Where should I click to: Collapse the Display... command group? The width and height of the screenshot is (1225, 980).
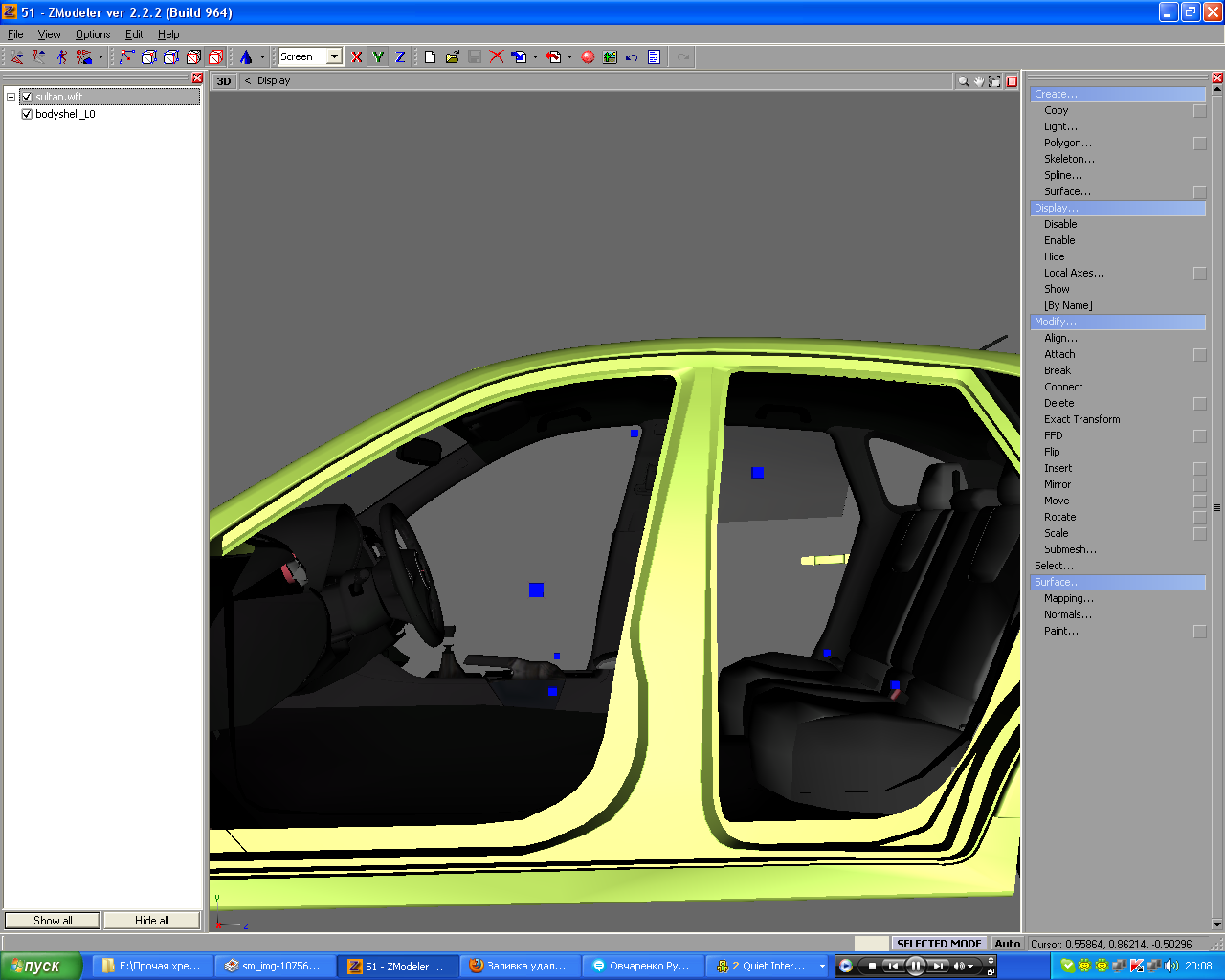1118,209
